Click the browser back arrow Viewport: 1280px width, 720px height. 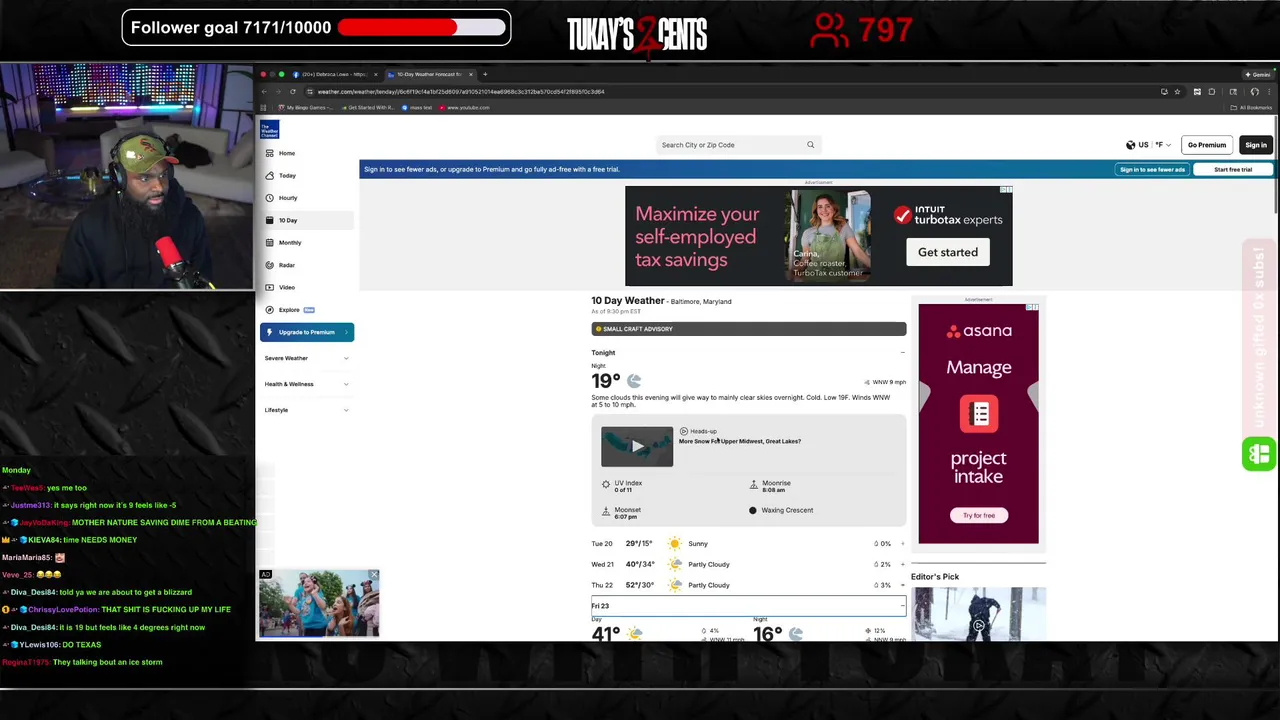coord(264,92)
